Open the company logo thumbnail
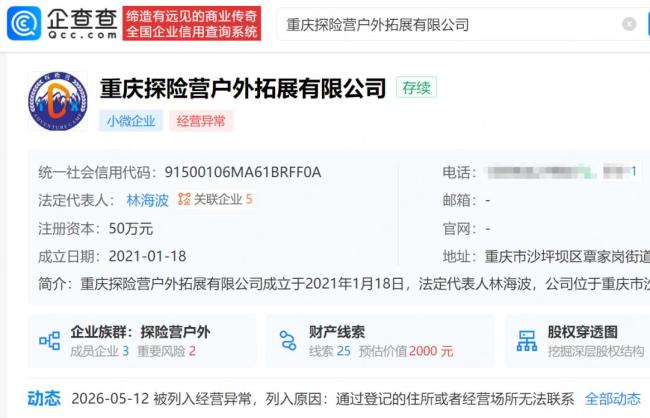 coord(58,101)
